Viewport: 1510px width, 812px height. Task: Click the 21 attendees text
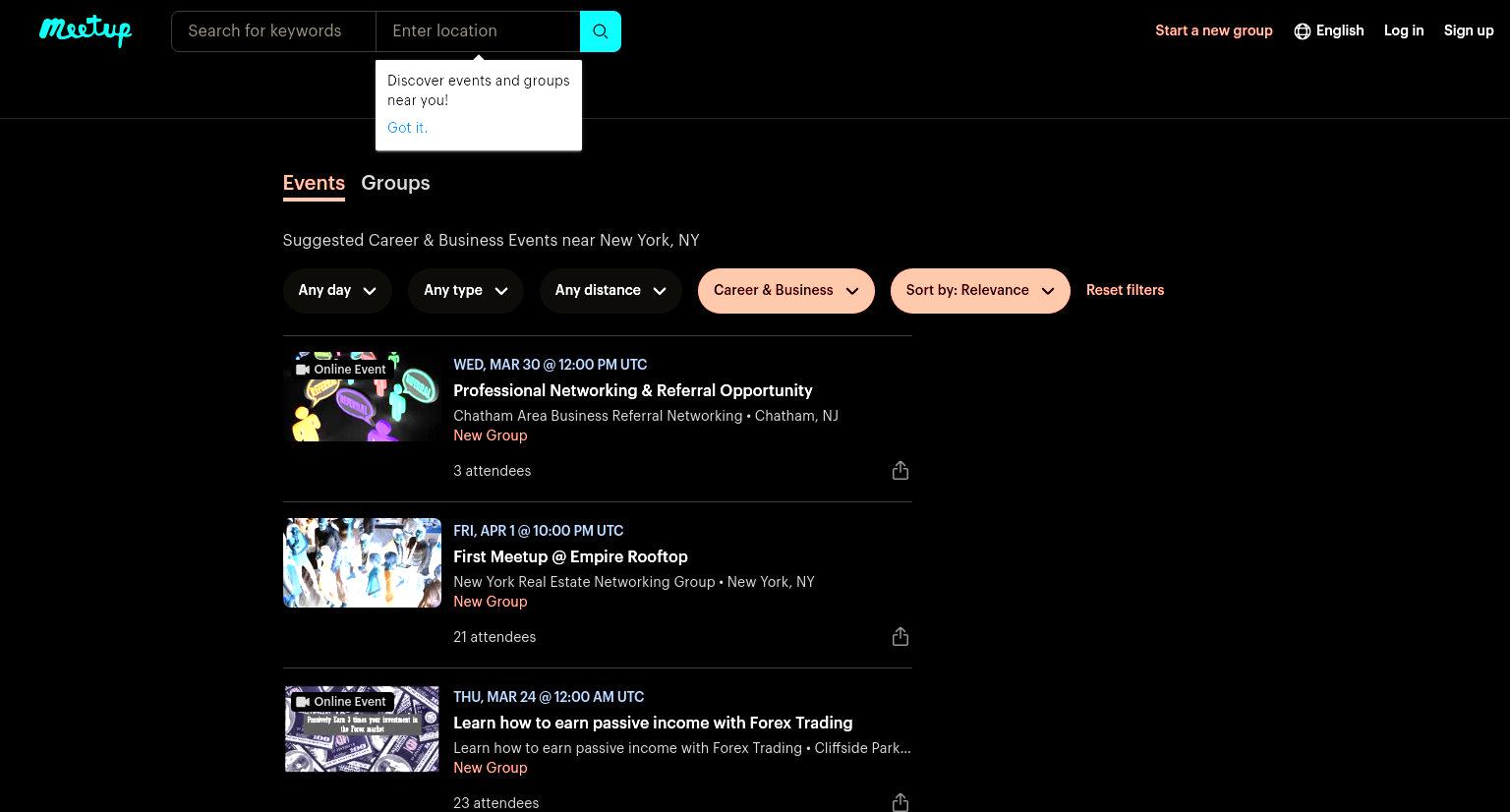coord(494,638)
